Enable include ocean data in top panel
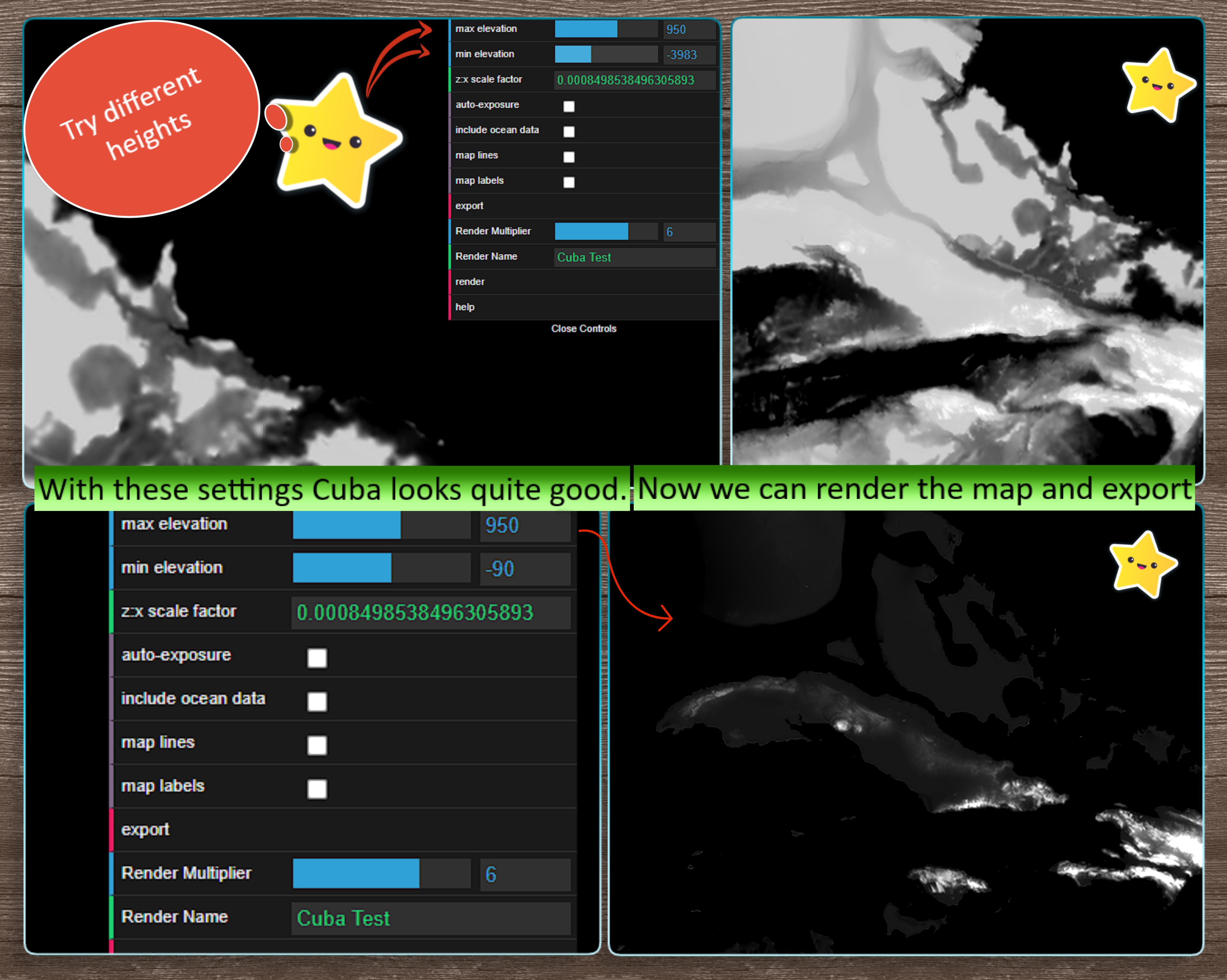 pos(569,131)
